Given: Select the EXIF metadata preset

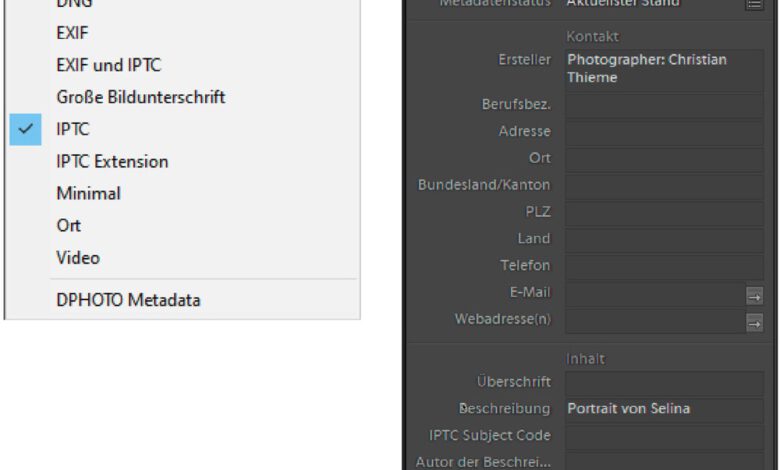Looking at the screenshot, I should click(72, 33).
